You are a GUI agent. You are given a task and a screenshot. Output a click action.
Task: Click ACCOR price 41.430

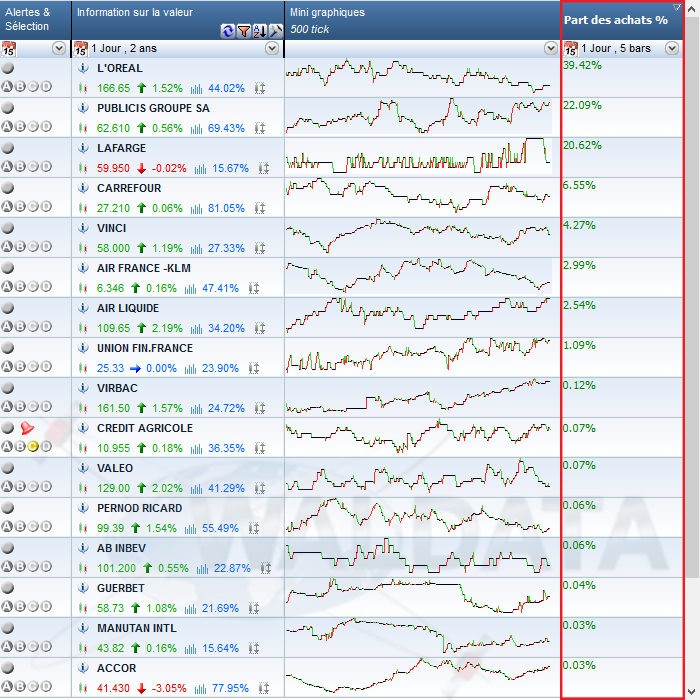tap(113, 688)
